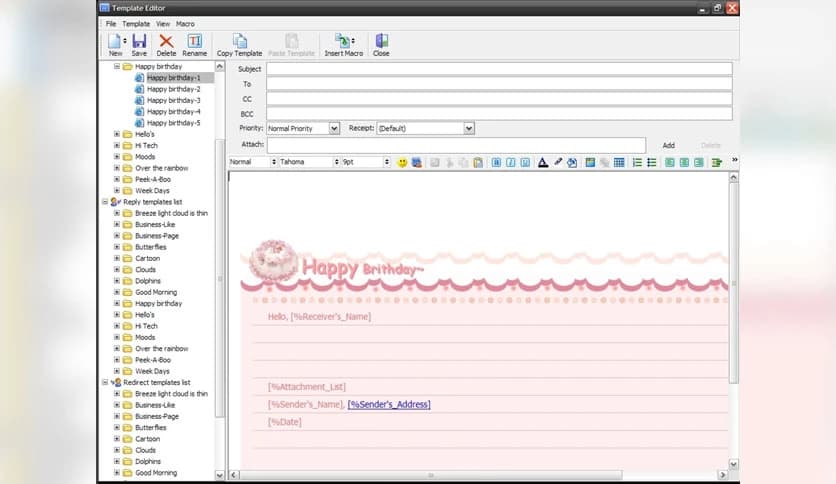
Task: Click into the BCC field
Action: click(499, 114)
